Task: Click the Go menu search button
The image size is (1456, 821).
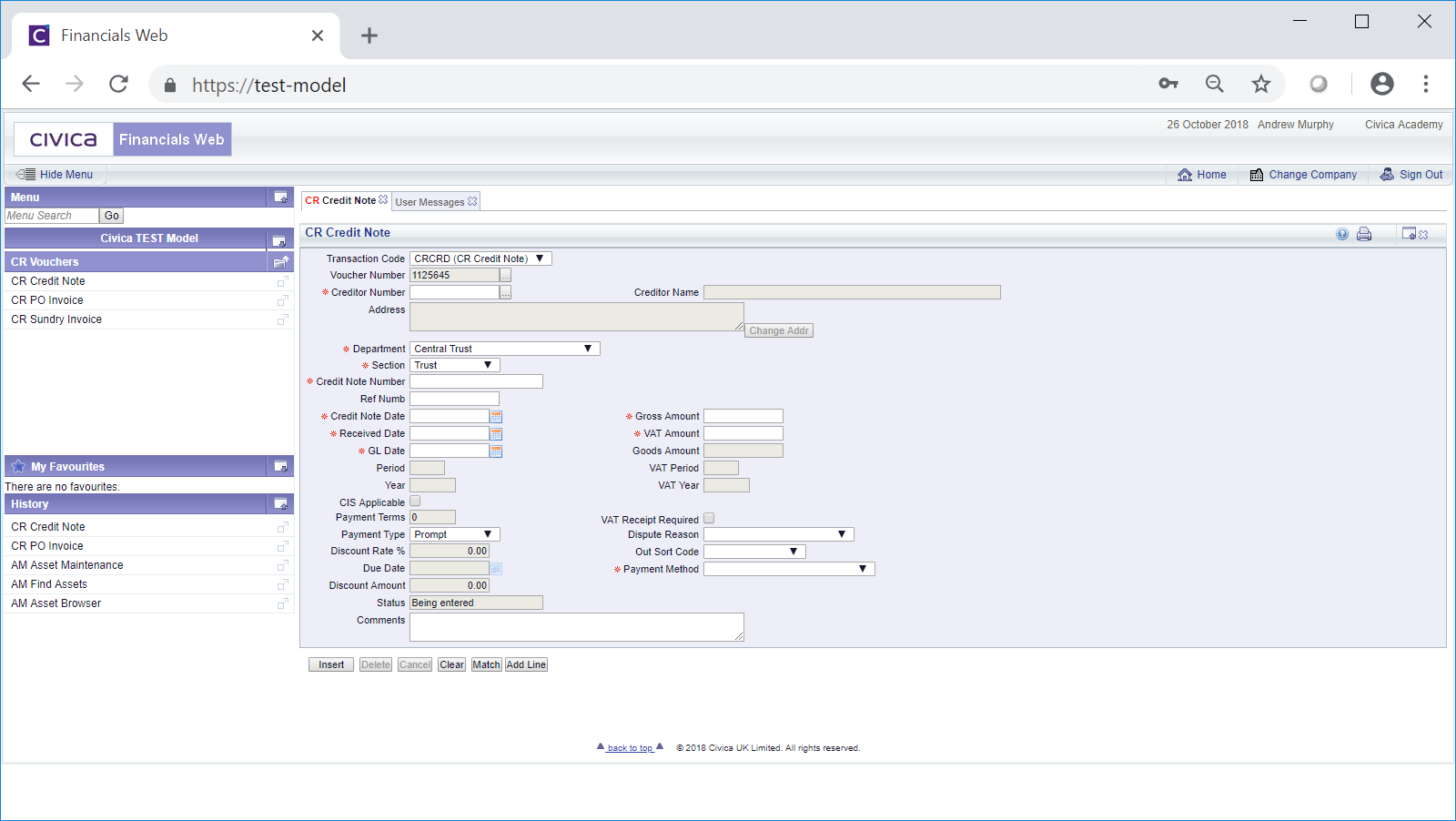Action: tap(111, 216)
